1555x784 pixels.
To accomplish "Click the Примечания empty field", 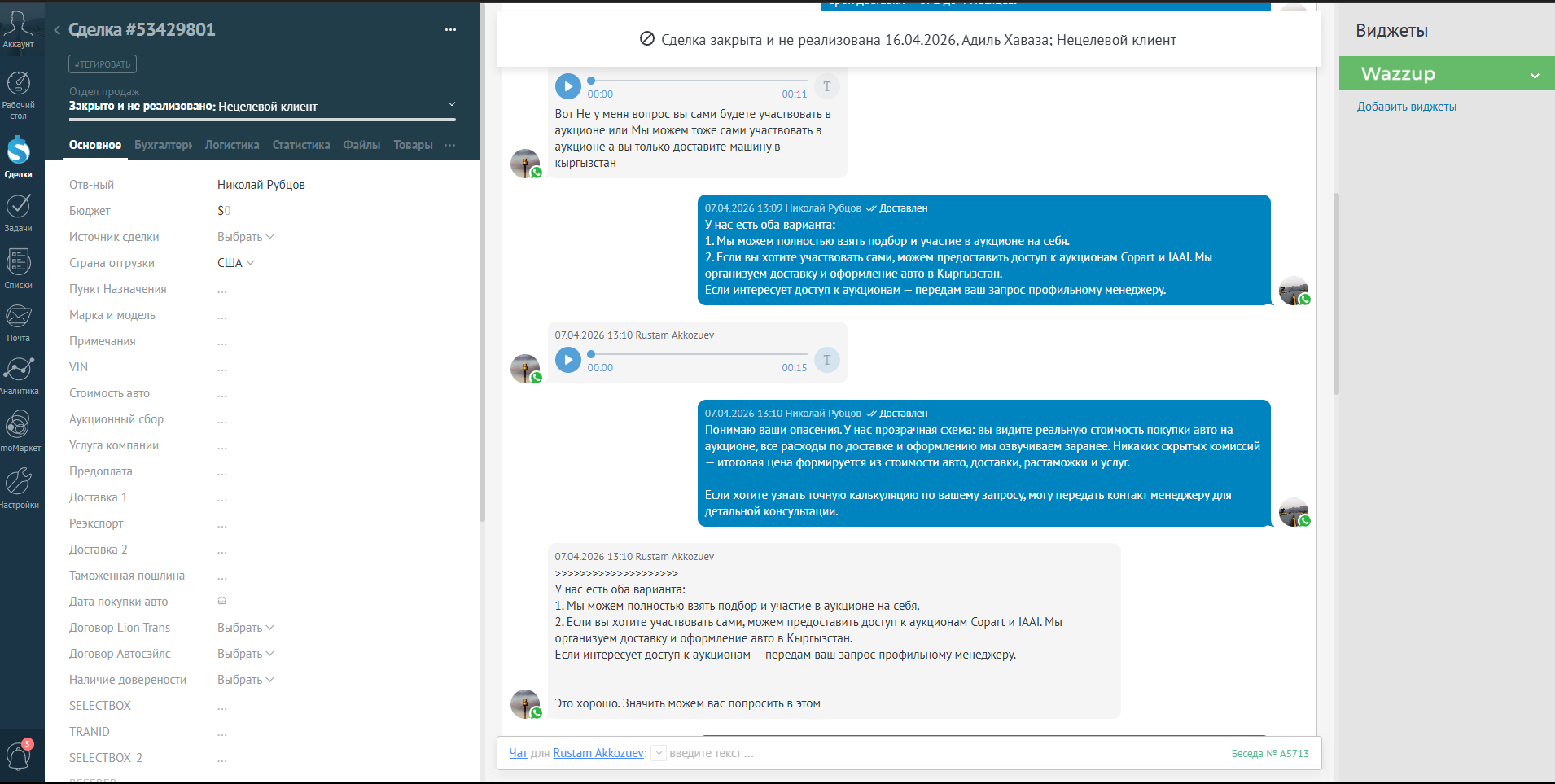I will click(x=222, y=342).
